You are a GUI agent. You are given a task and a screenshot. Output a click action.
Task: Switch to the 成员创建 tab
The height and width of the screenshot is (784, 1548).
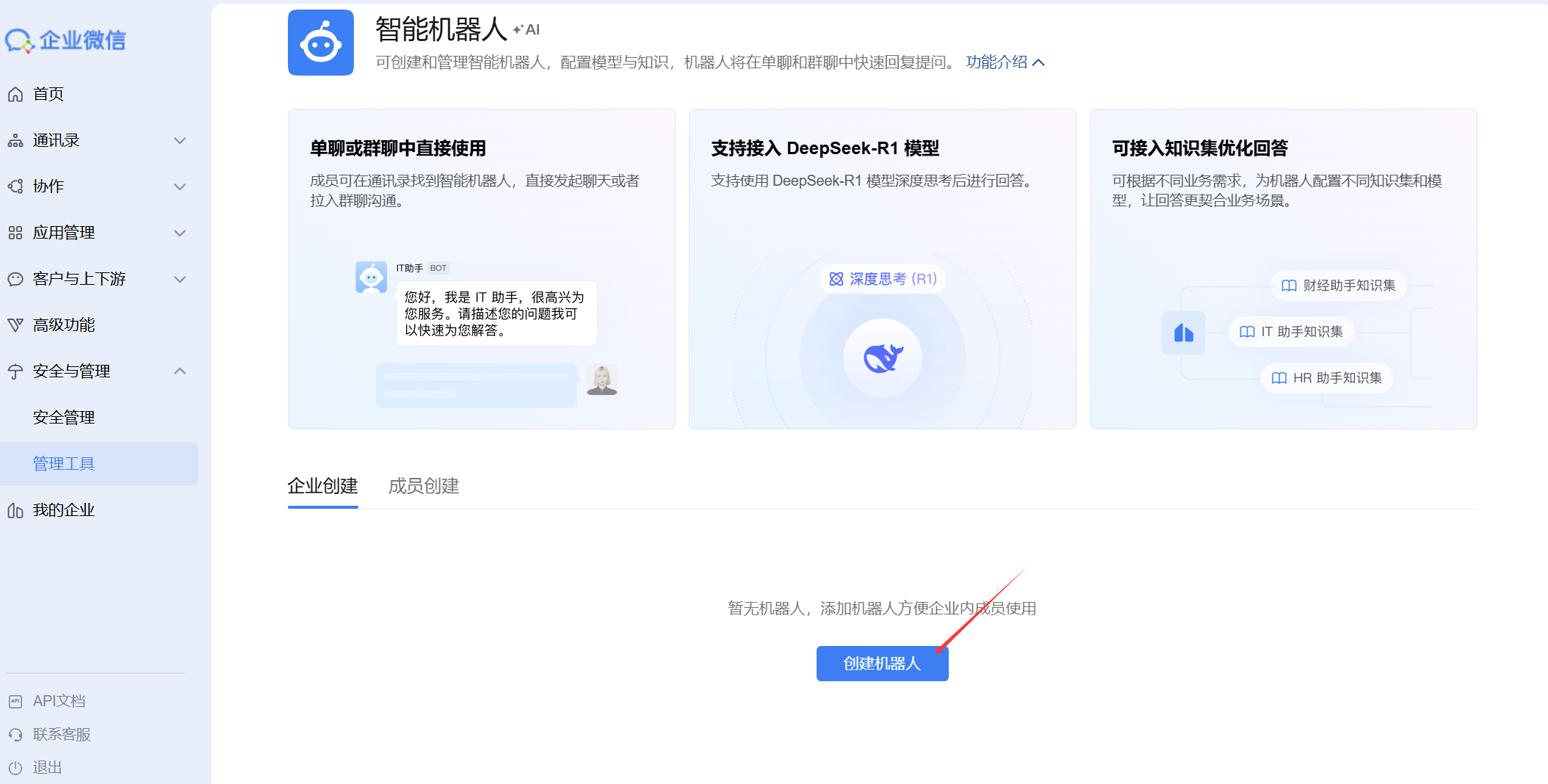point(424,486)
